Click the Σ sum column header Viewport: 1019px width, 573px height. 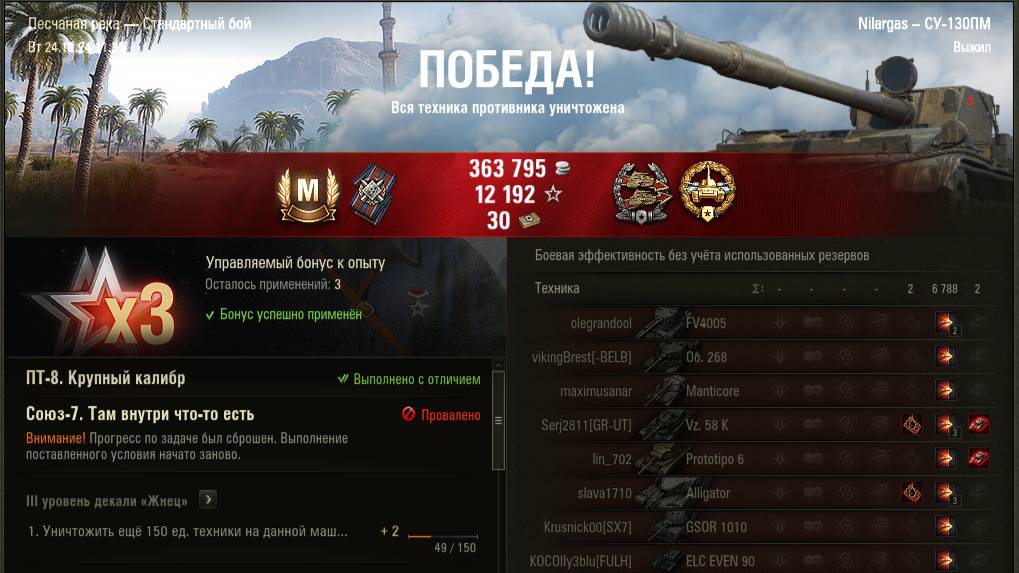pos(758,288)
